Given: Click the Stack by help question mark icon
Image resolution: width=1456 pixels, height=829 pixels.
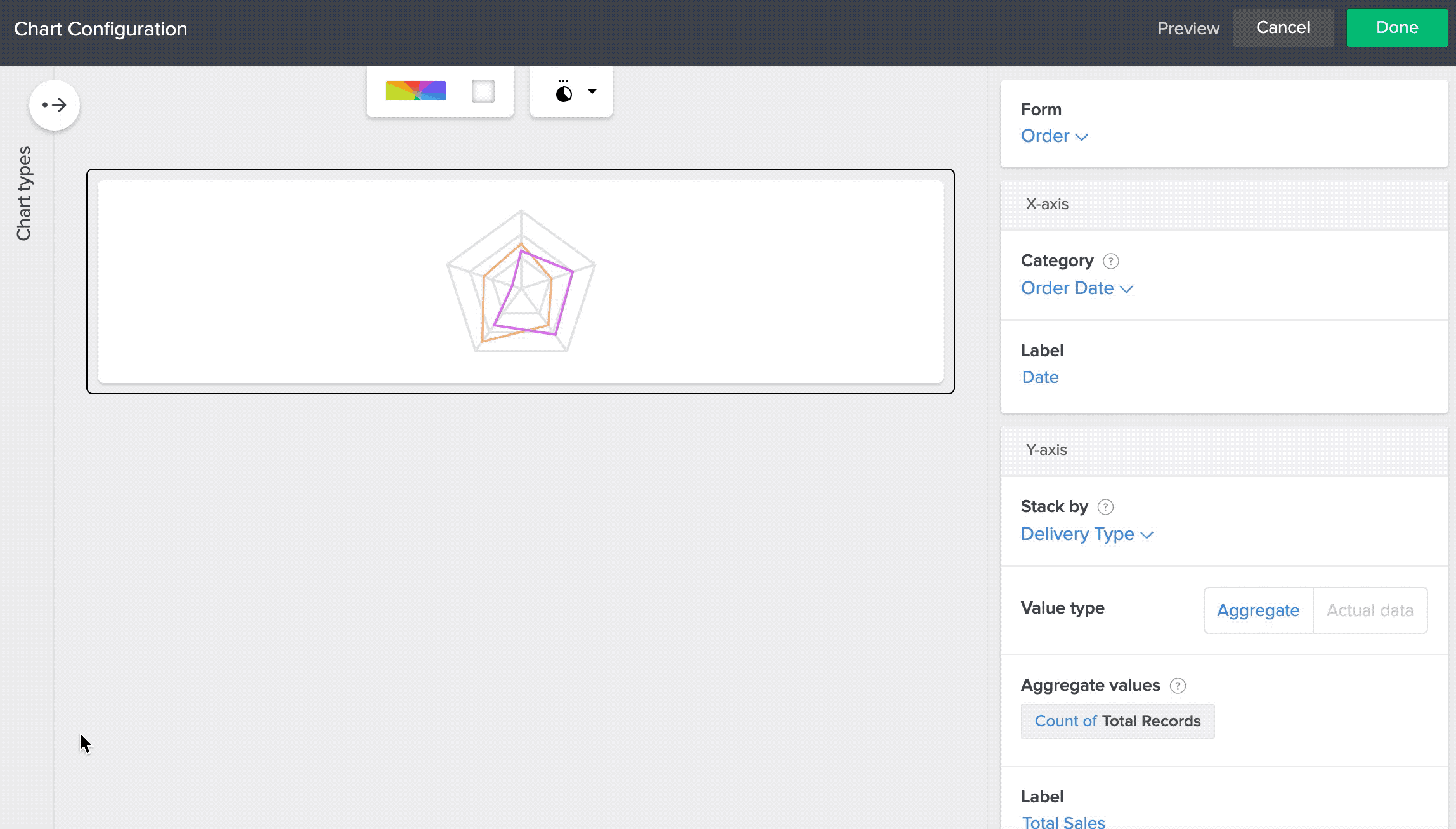Looking at the screenshot, I should coord(1105,507).
